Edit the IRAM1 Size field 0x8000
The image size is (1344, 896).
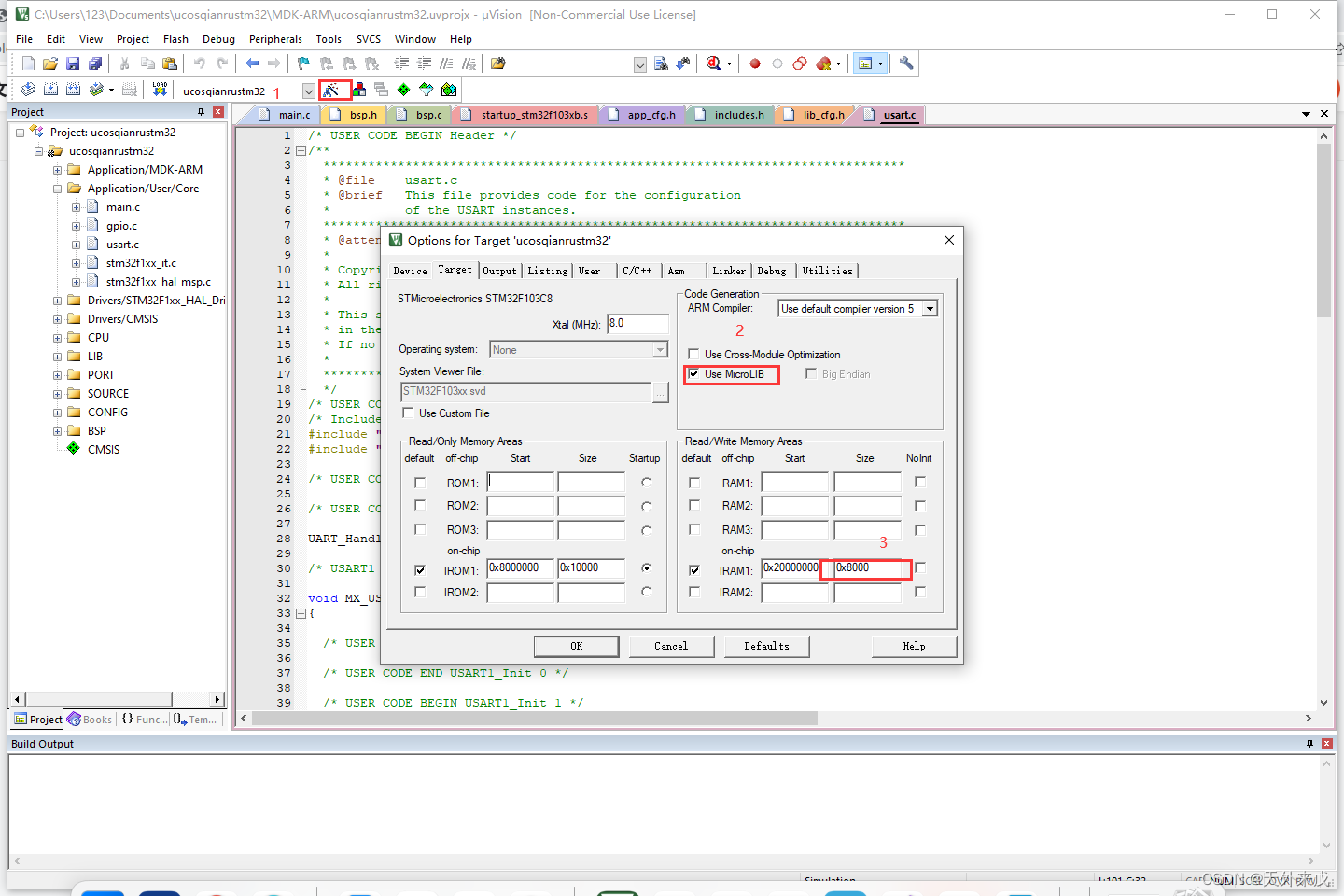coord(864,568)
